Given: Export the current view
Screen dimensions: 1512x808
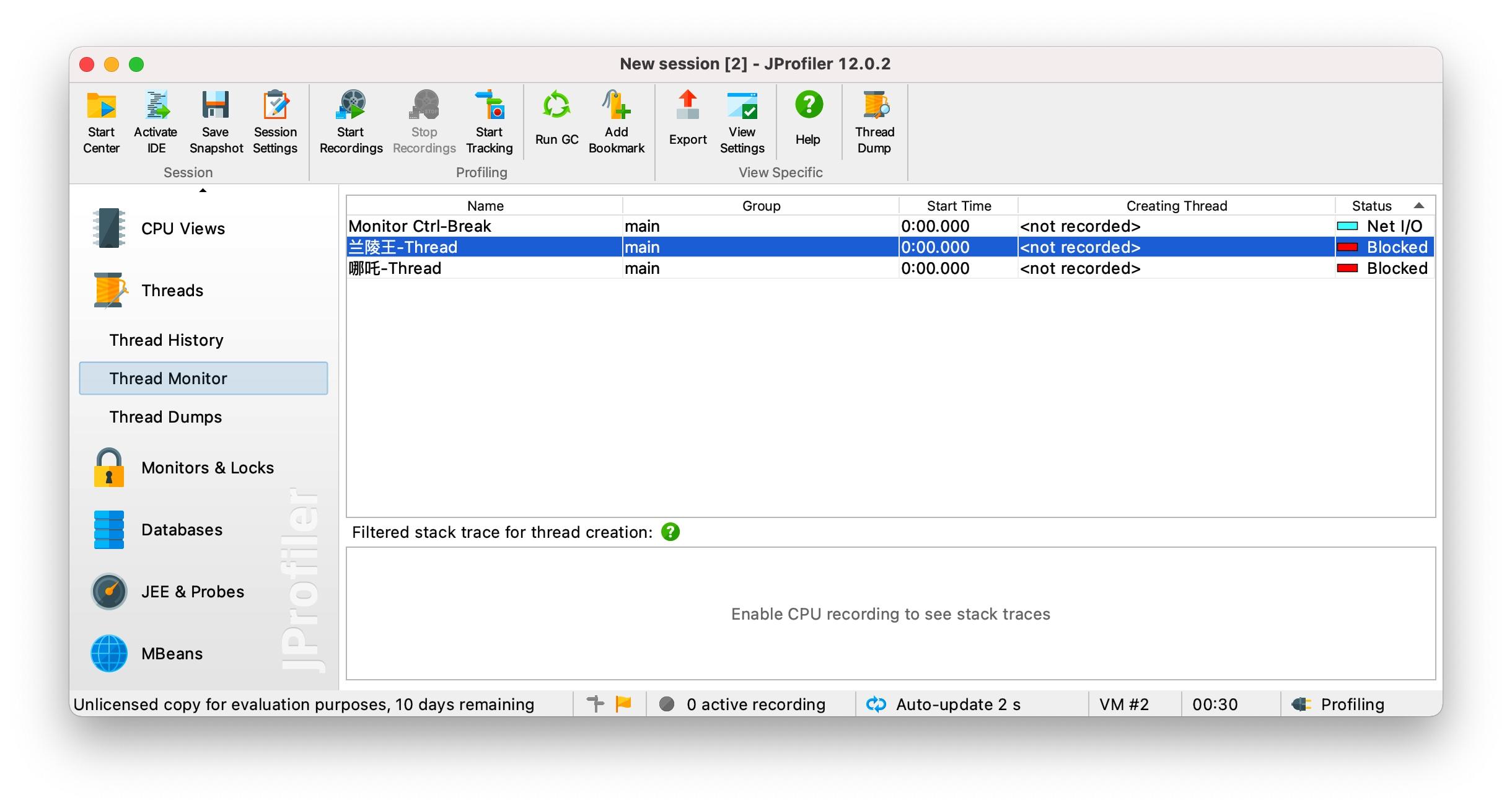Looking at the screenshot, I should pos(687,119).
